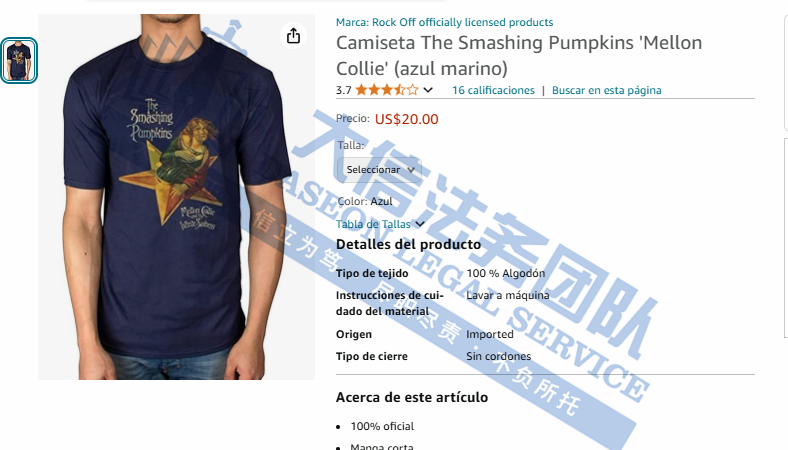
Task: Click Buscar en esta página link
Action: [x=607, y=90]
